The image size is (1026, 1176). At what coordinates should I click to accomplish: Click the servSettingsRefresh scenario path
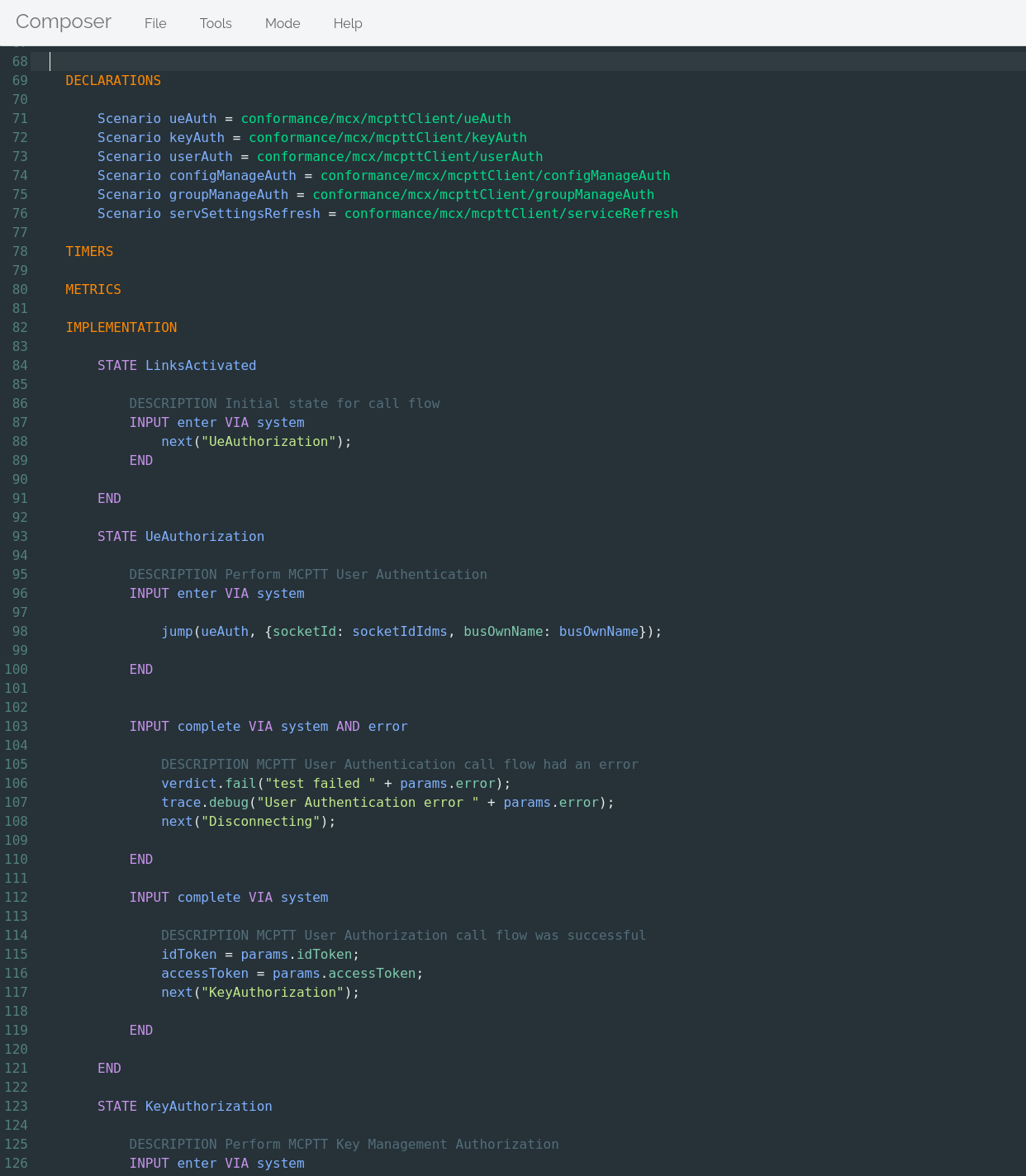(x=511, y=213)
